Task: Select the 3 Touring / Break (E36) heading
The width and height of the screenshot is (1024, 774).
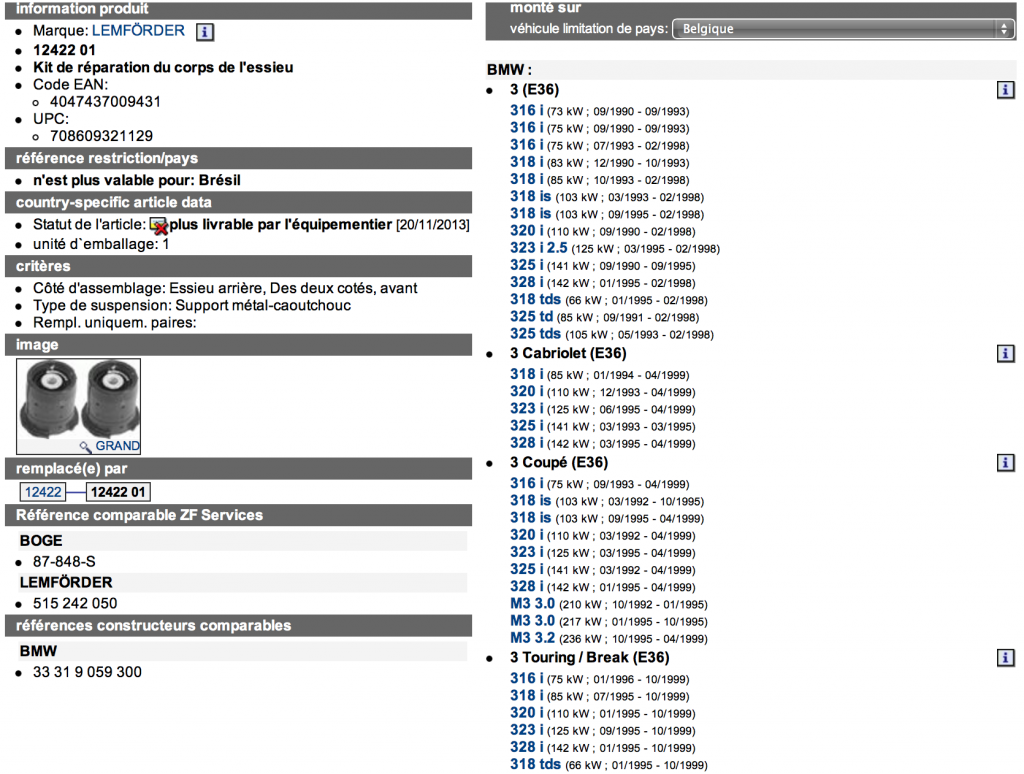Action: [590, 657]
